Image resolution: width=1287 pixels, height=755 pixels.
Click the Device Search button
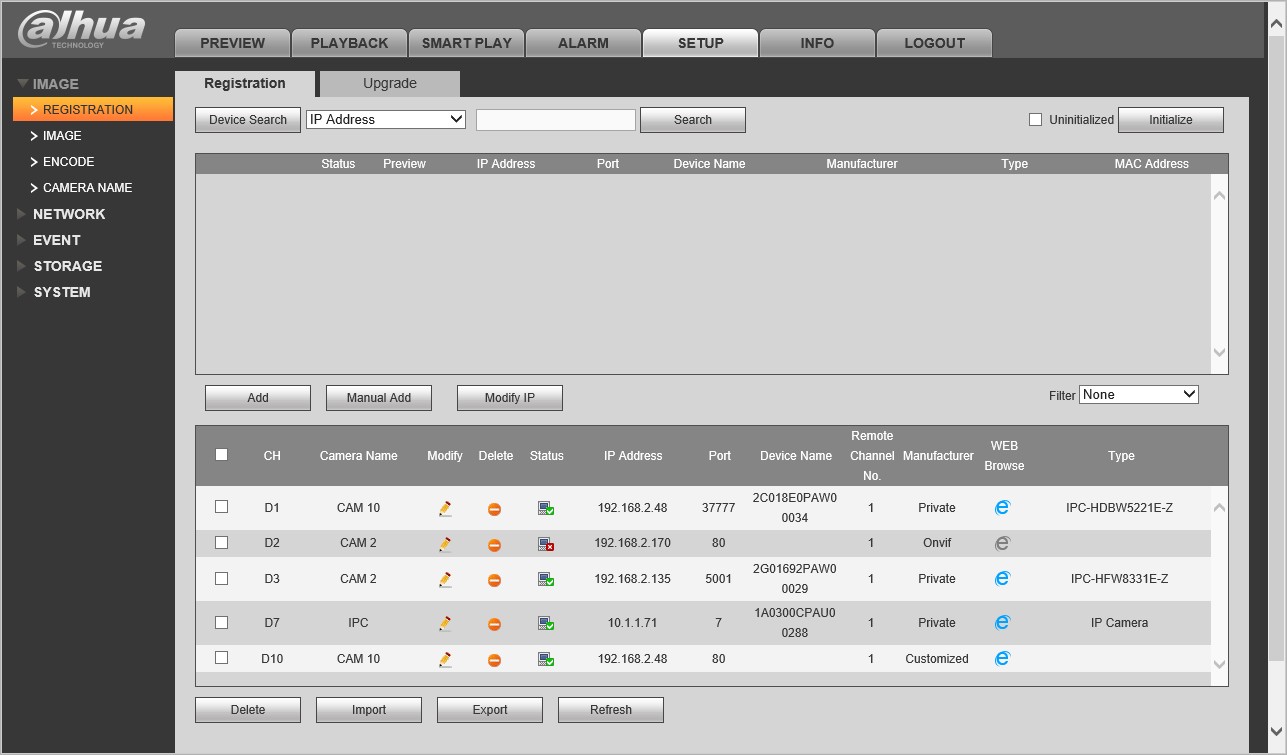tap(248, 120)
